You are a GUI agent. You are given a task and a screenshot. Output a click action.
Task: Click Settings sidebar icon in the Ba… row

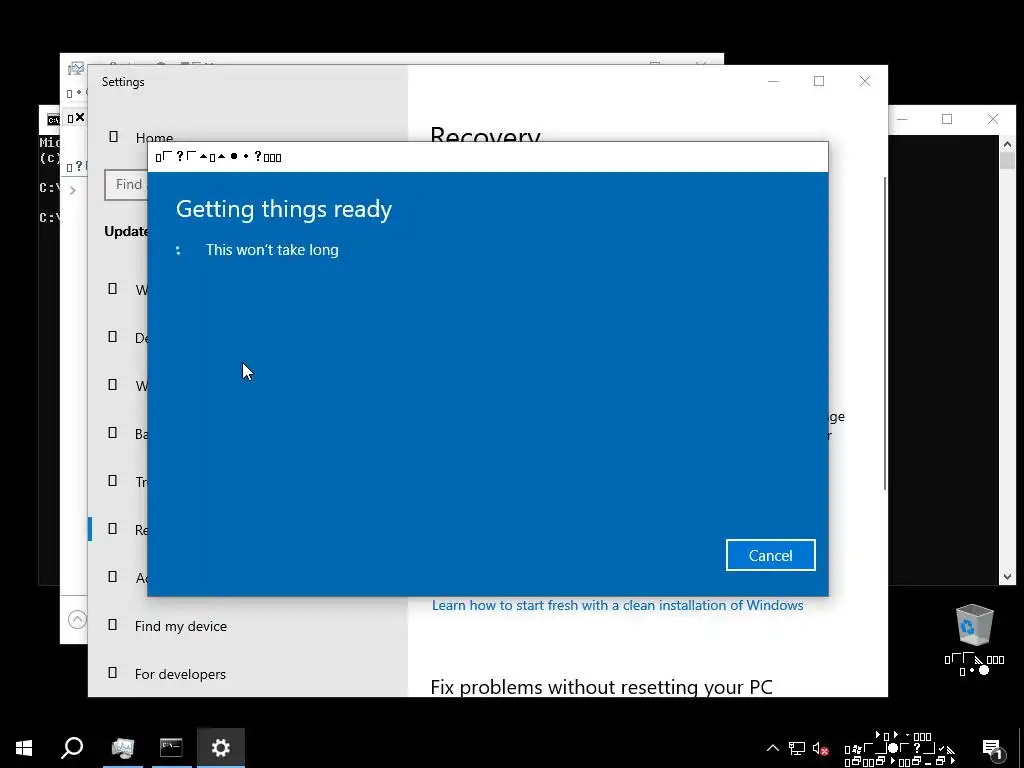(112, 432)
